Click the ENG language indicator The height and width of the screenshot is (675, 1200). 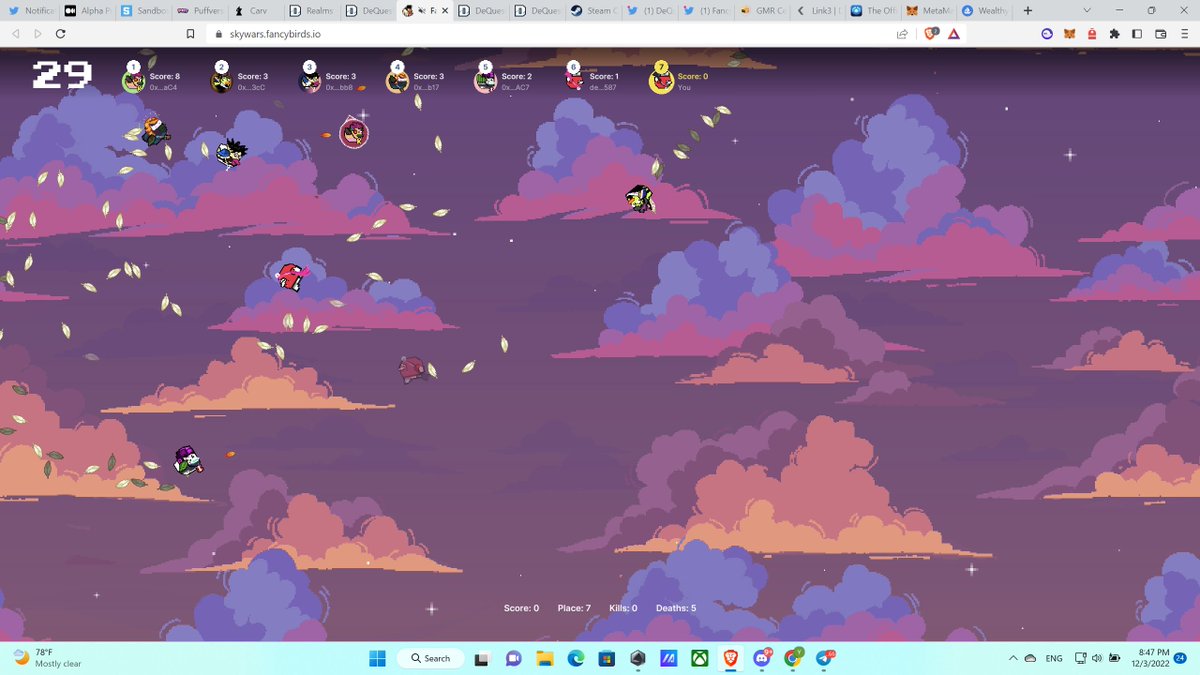(1054, 658)
